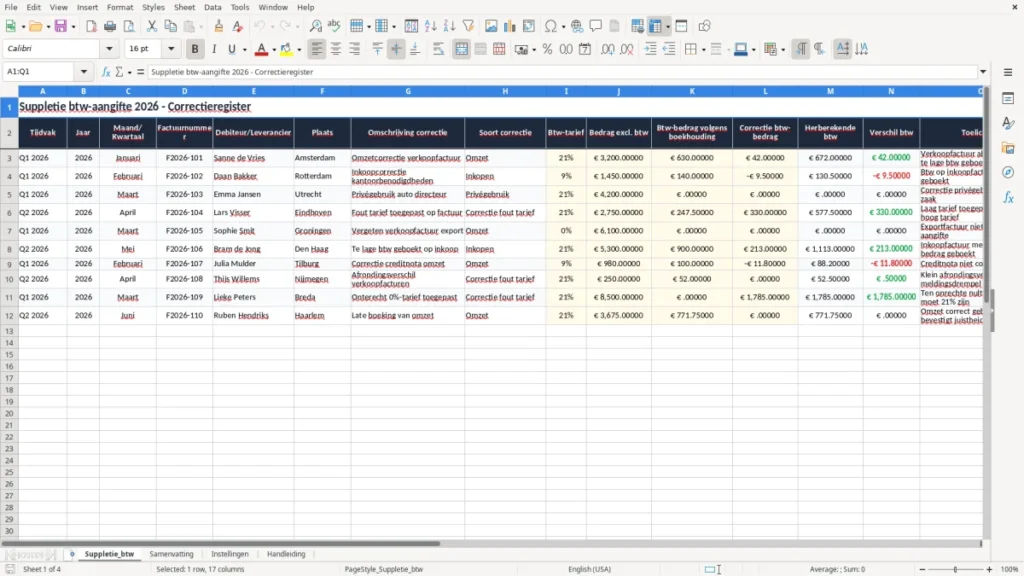Switch to the Instellingen sheet tab

(230, 554)
